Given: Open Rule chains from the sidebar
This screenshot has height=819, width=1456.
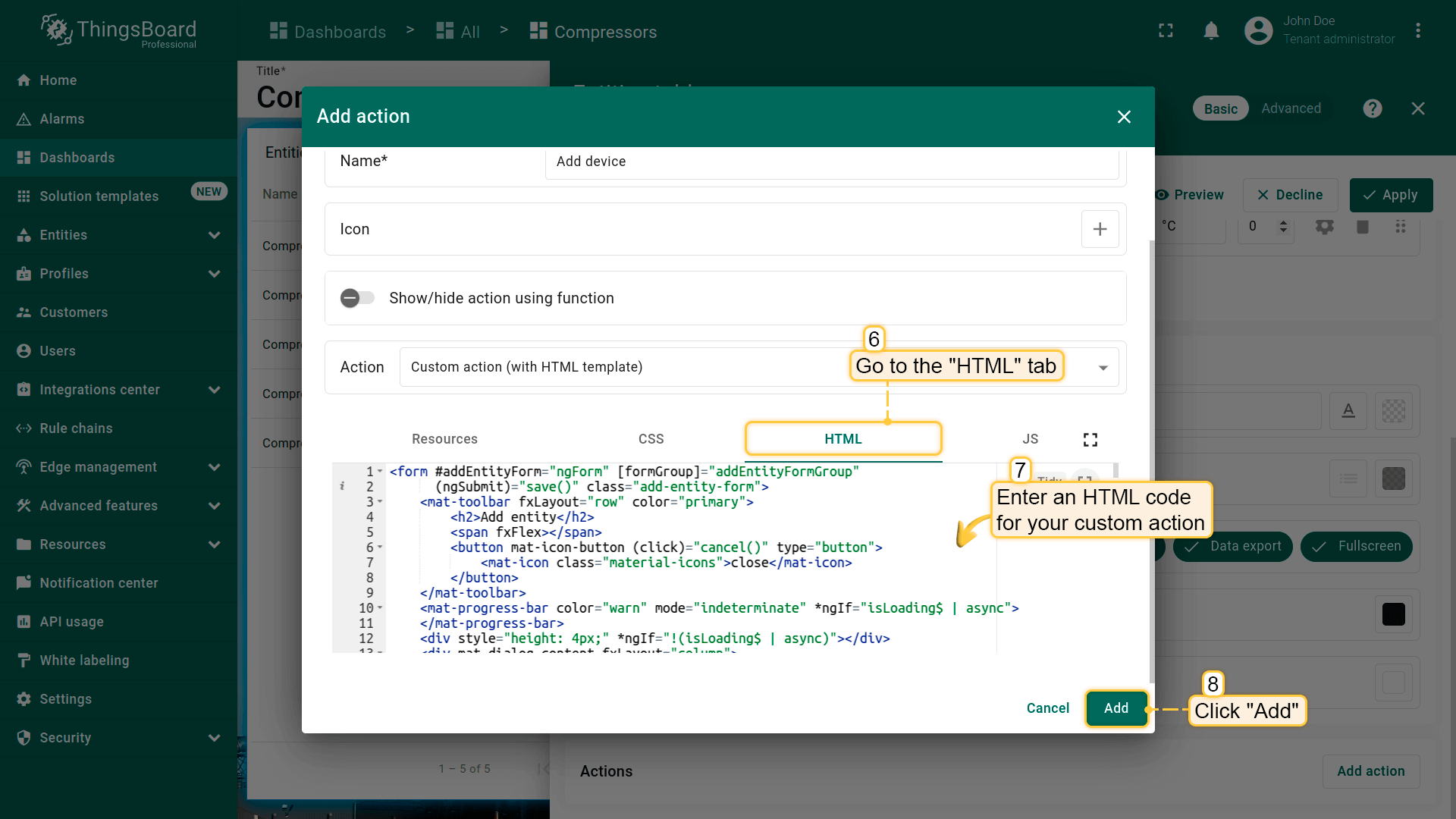Looking at the screenshot, I should point(76,428).
